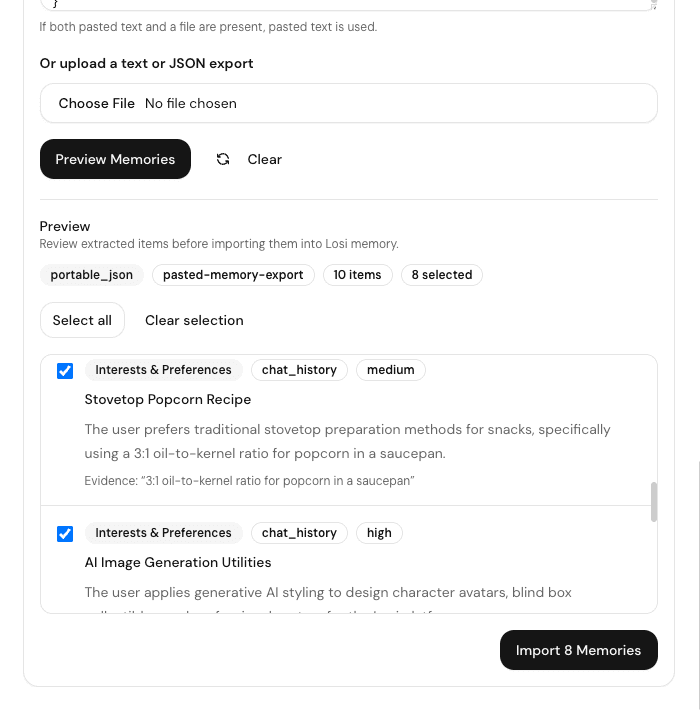Screen dimensions: 700x710
Task: Click the portable_json tag chip
Action: (91, 275)
